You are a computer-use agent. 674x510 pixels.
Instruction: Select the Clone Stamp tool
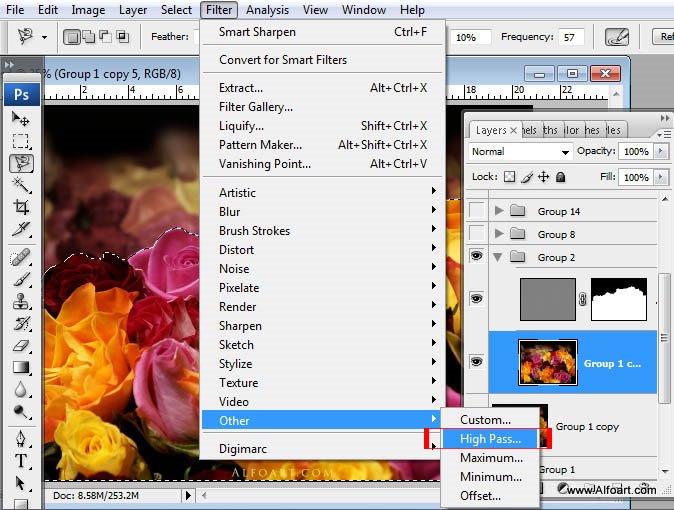(21, 301)
